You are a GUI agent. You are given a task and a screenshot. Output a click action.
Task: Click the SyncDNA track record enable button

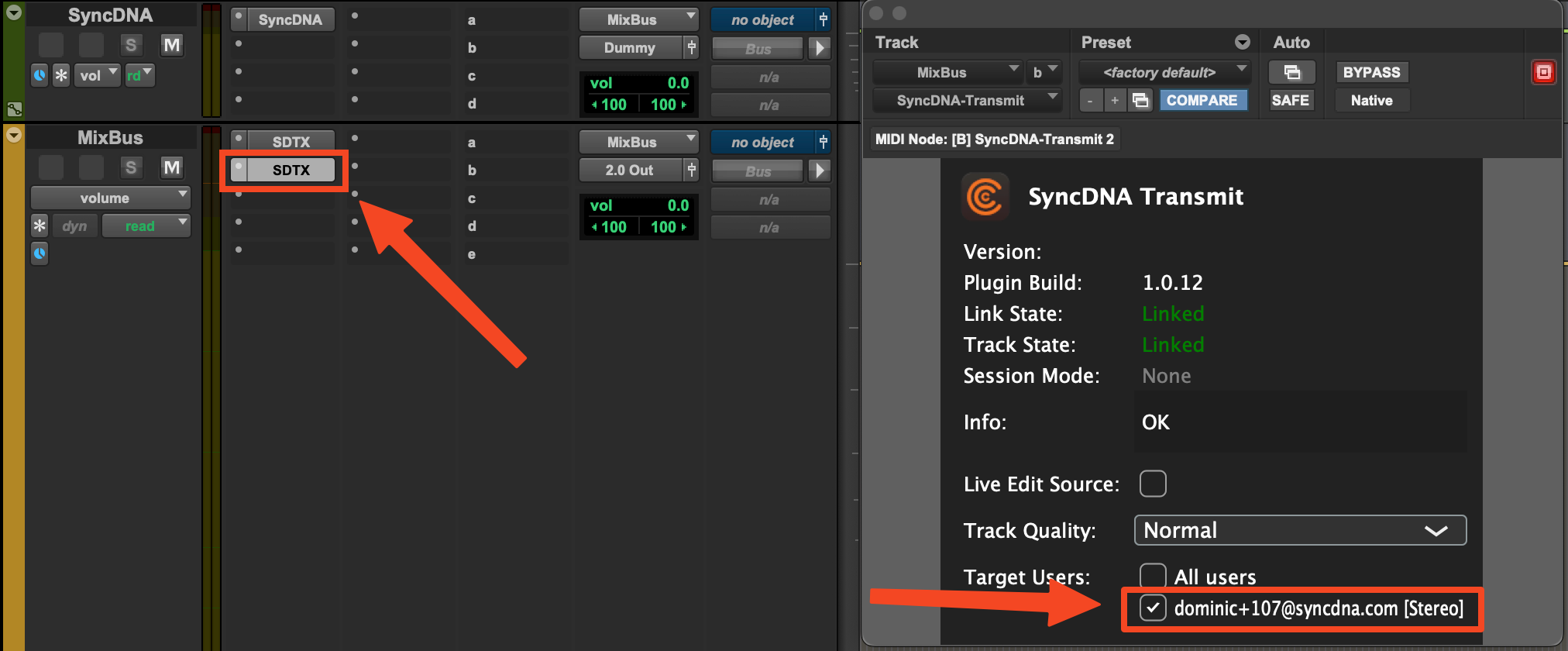[x=51, y=46]
